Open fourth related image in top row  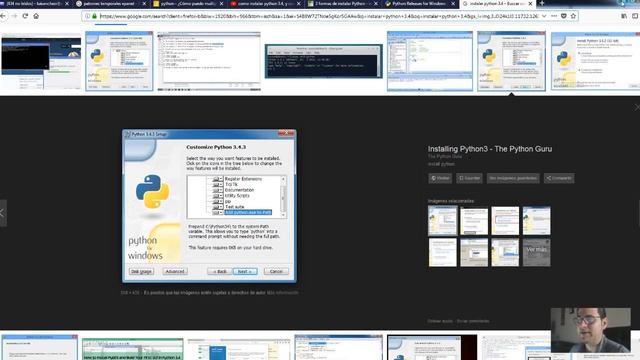tap(536, 221)
